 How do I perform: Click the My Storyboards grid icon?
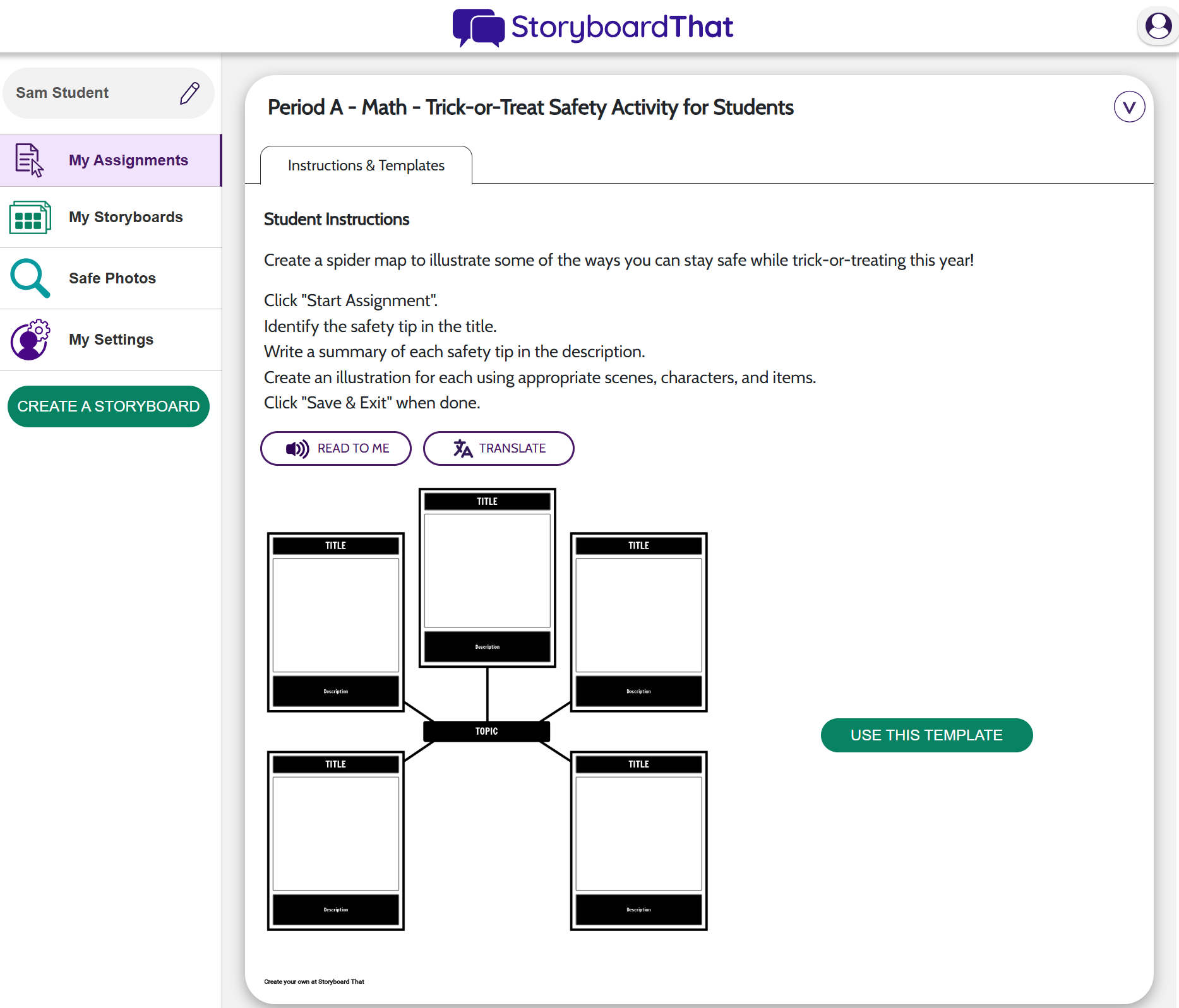[30, 217]
